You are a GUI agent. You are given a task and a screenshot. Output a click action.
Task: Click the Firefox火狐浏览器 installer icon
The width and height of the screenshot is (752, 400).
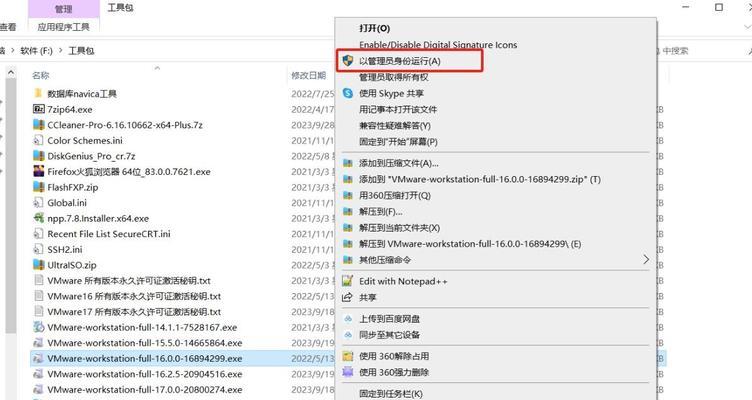38,171
